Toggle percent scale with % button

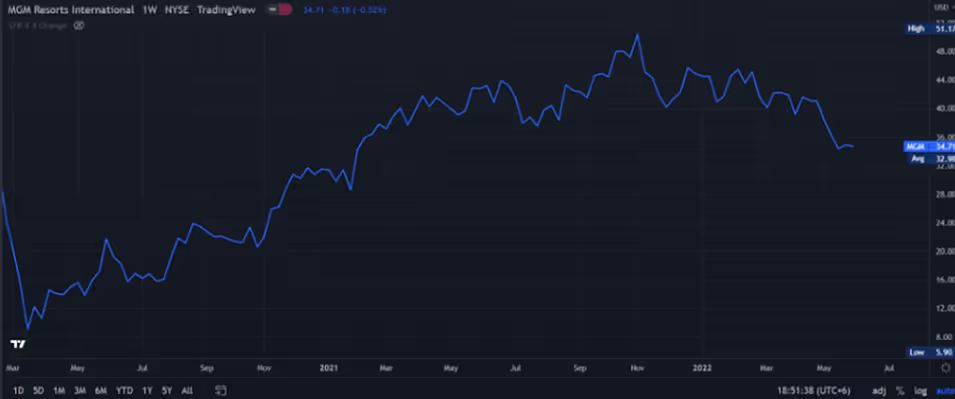(x=900, y=390)
